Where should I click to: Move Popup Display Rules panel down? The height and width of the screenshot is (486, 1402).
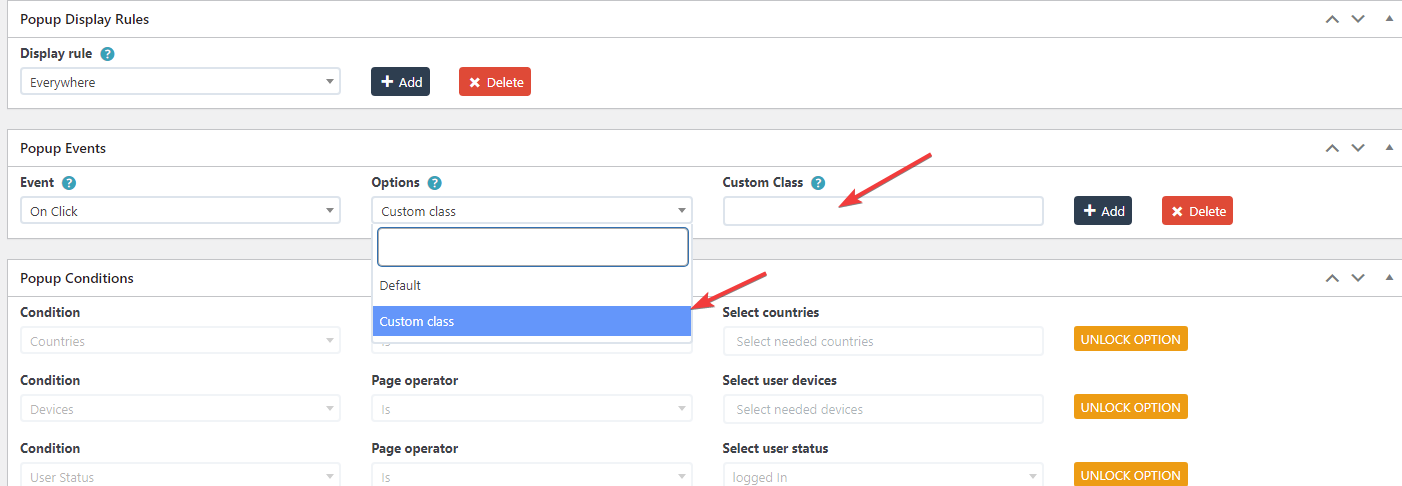[1358, 19]
